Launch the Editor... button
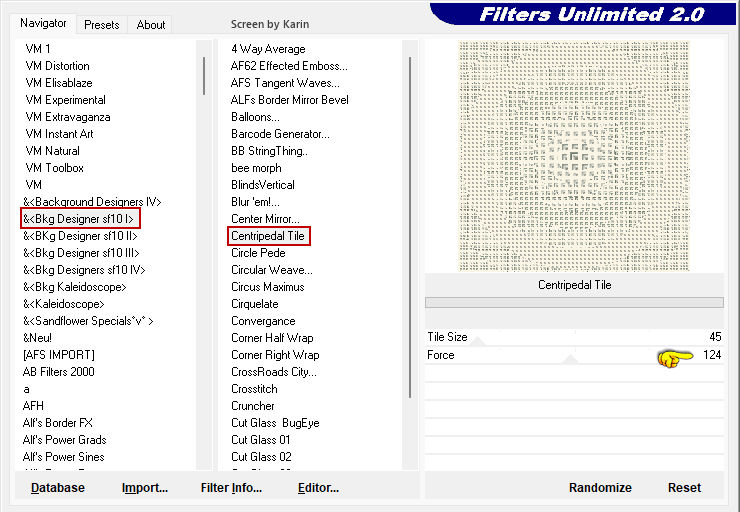This screenshot has width=740, height=512. coord(318,488)
